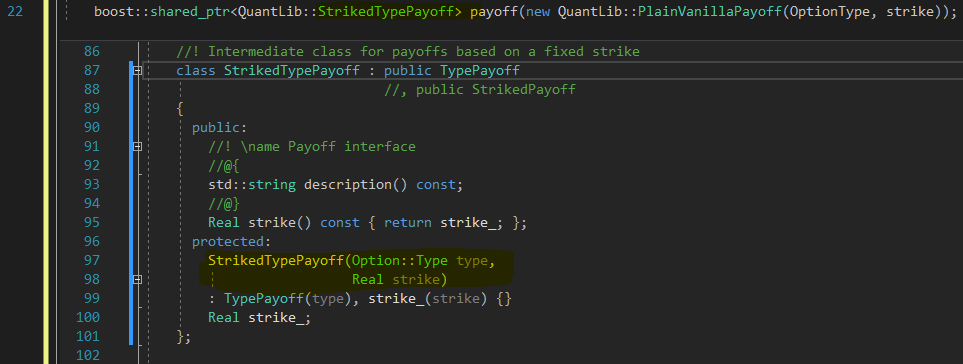
Task: Click the 'Intermediate class for payoffs' comment
Action: point(408,52)
